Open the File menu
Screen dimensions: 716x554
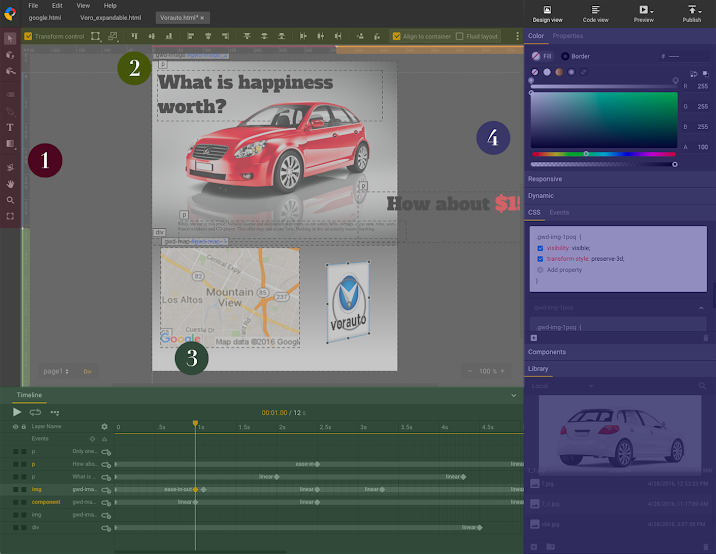(x=33, y=5)
